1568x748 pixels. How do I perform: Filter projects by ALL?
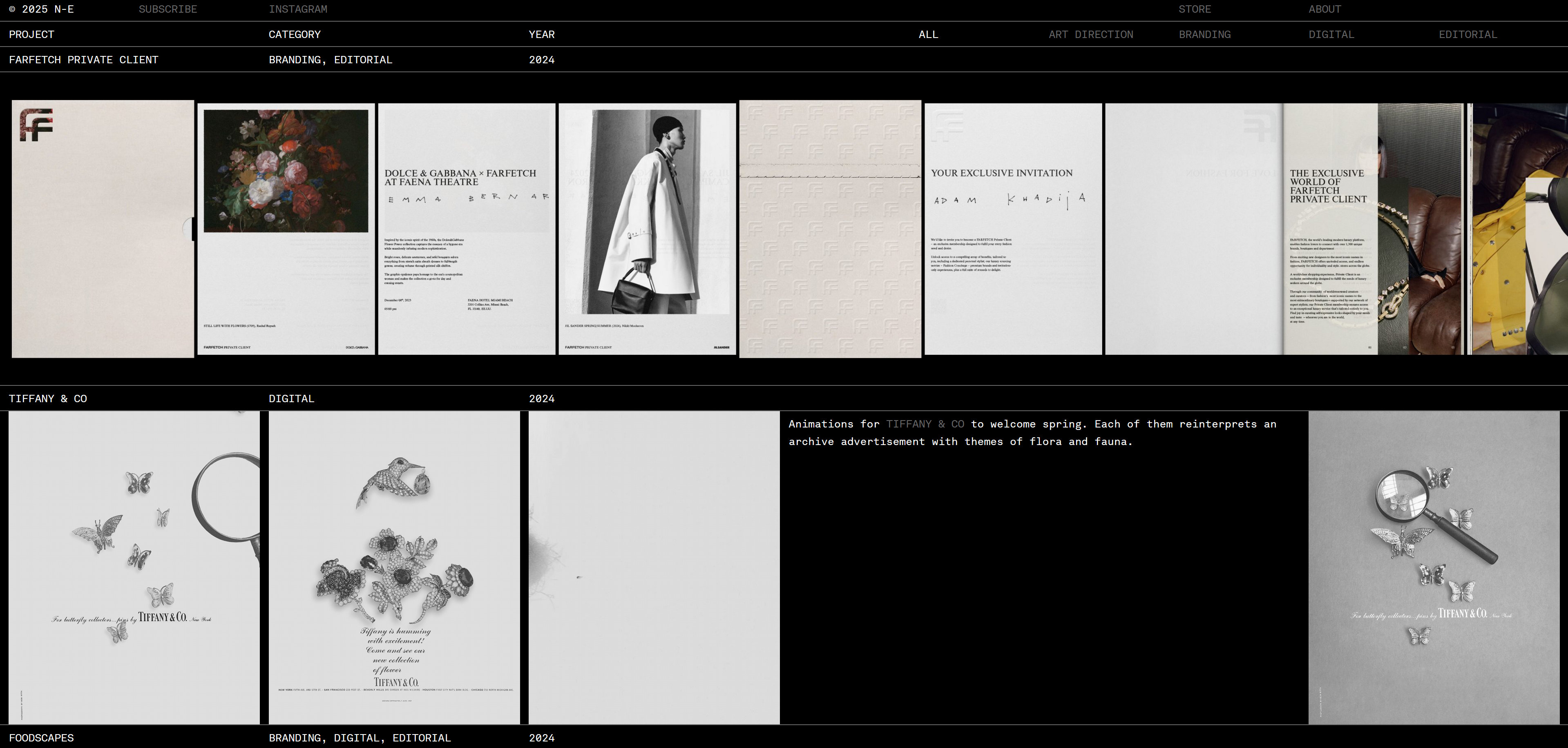pyautogui.click(x=928, y=35)
